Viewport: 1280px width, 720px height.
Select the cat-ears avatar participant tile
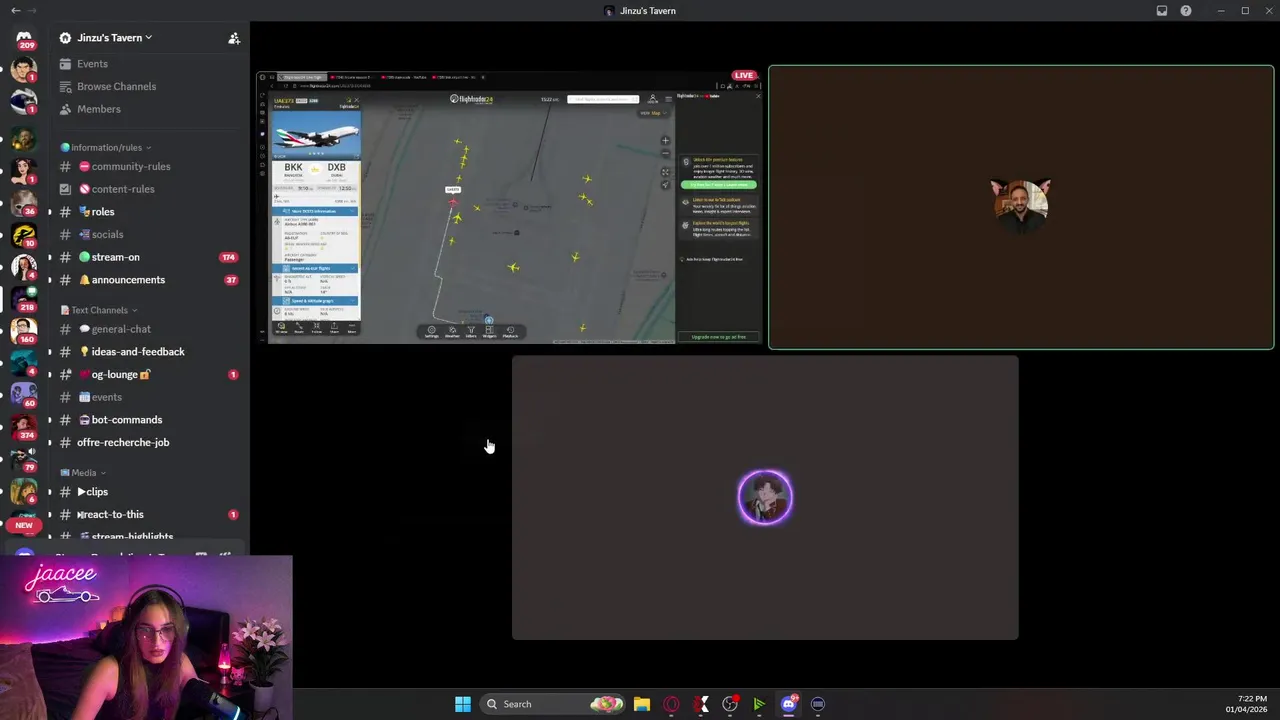click(1021, 207)
